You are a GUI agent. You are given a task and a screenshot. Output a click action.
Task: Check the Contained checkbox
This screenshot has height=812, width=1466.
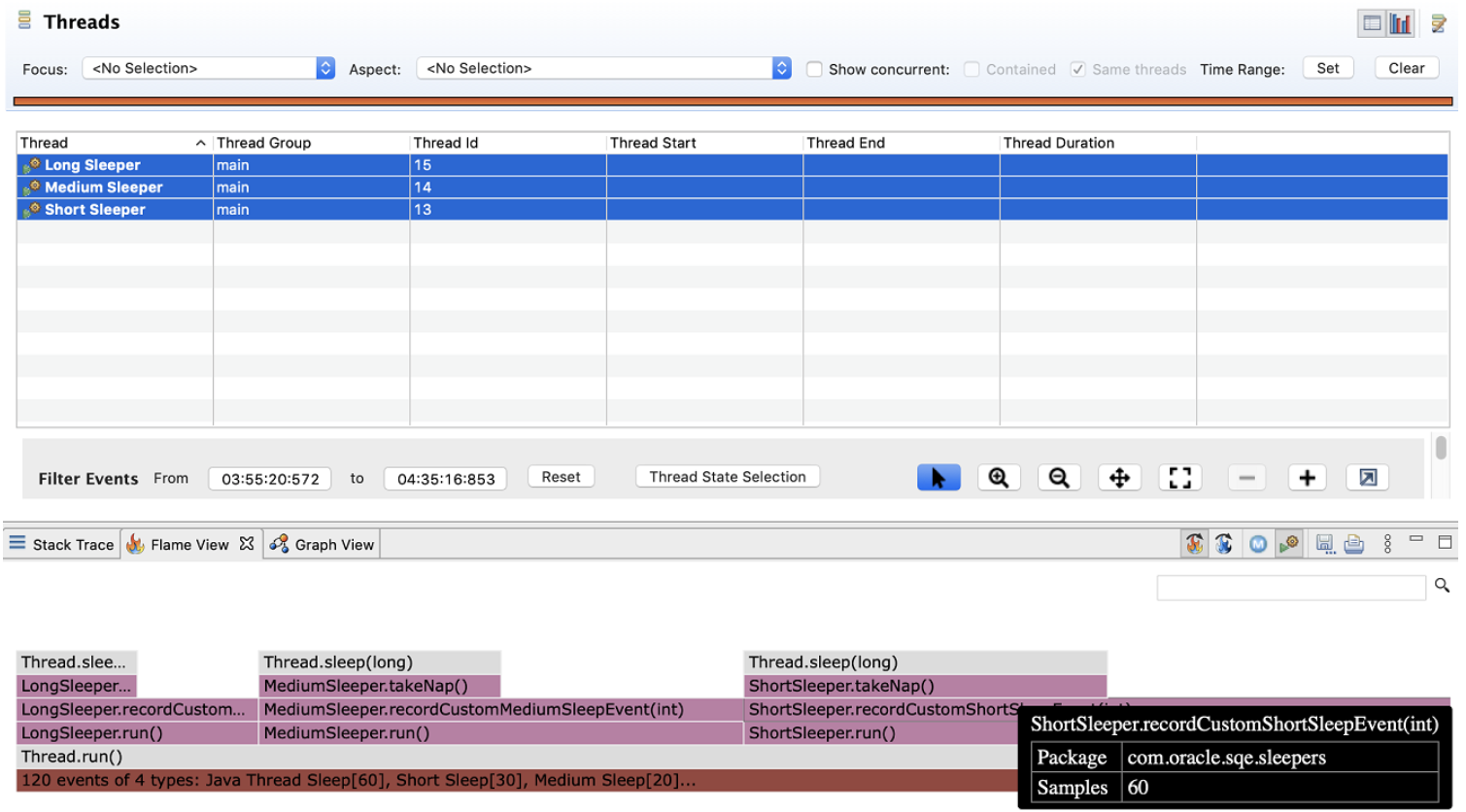[x=972, y=68]
